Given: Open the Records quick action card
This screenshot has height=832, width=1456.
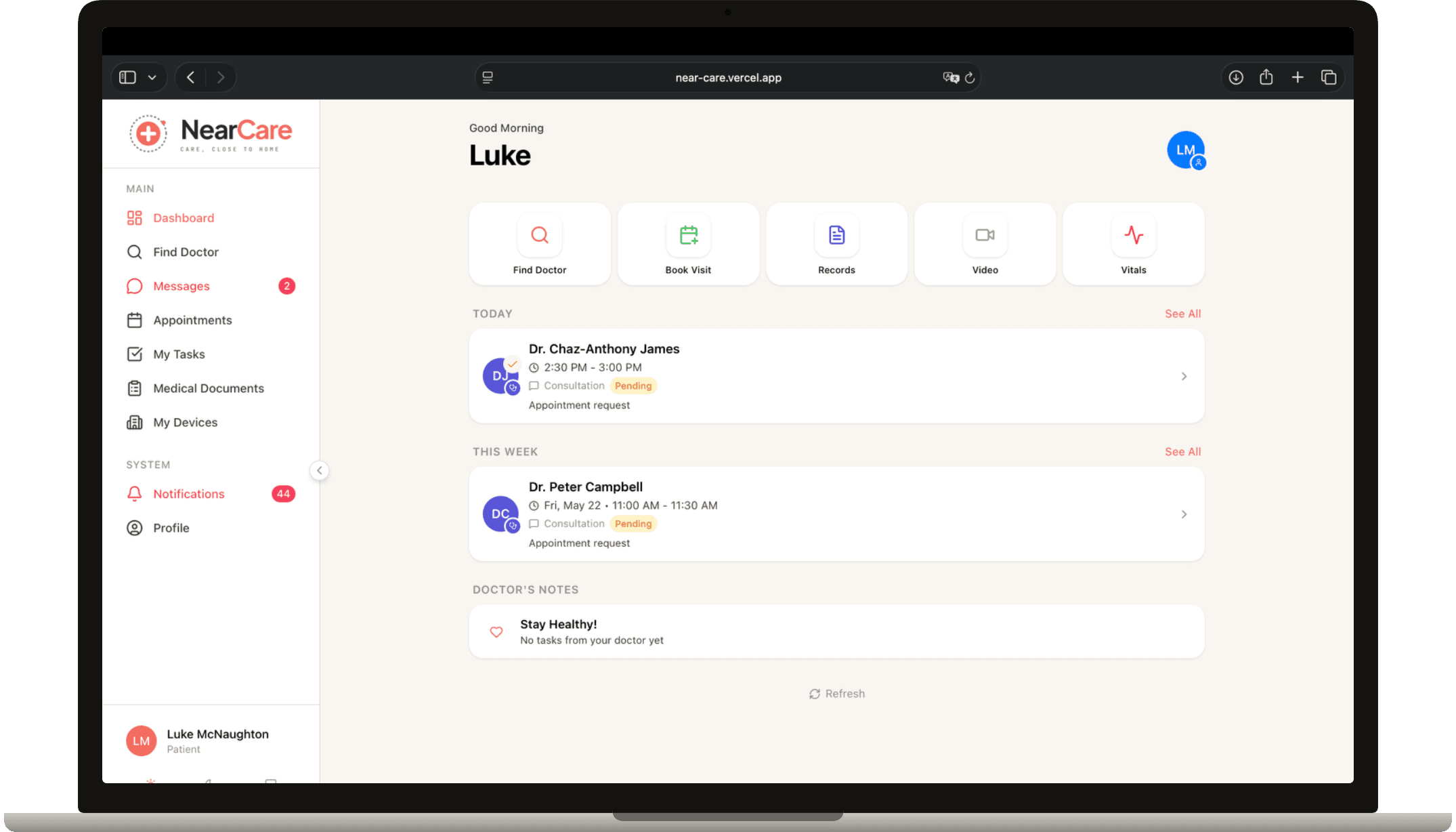Looking at the screenshot, I should tap(836, 244).
